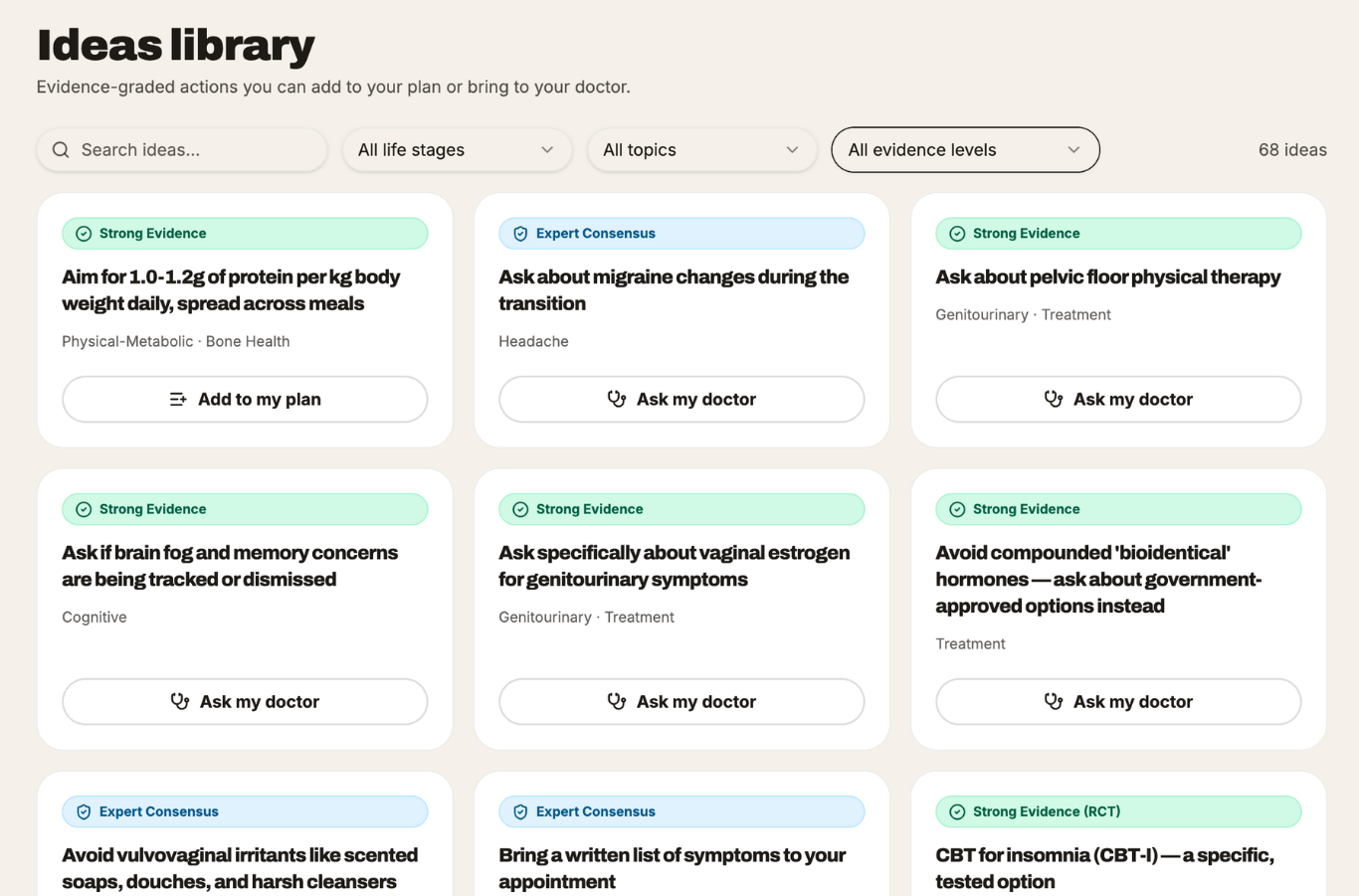The image size is (1359, 896).
Task: Click Genitourinary · Treatment tag on pelvic floor card
Action: [x=1023, y=314]
